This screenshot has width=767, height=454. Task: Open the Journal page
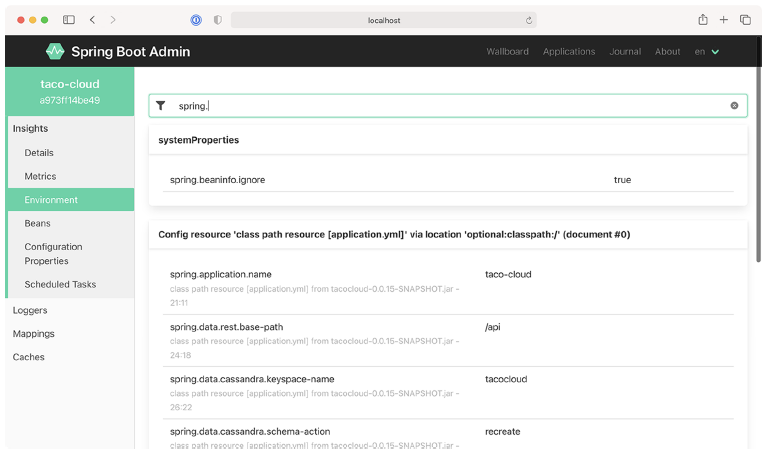coord(625,52)
